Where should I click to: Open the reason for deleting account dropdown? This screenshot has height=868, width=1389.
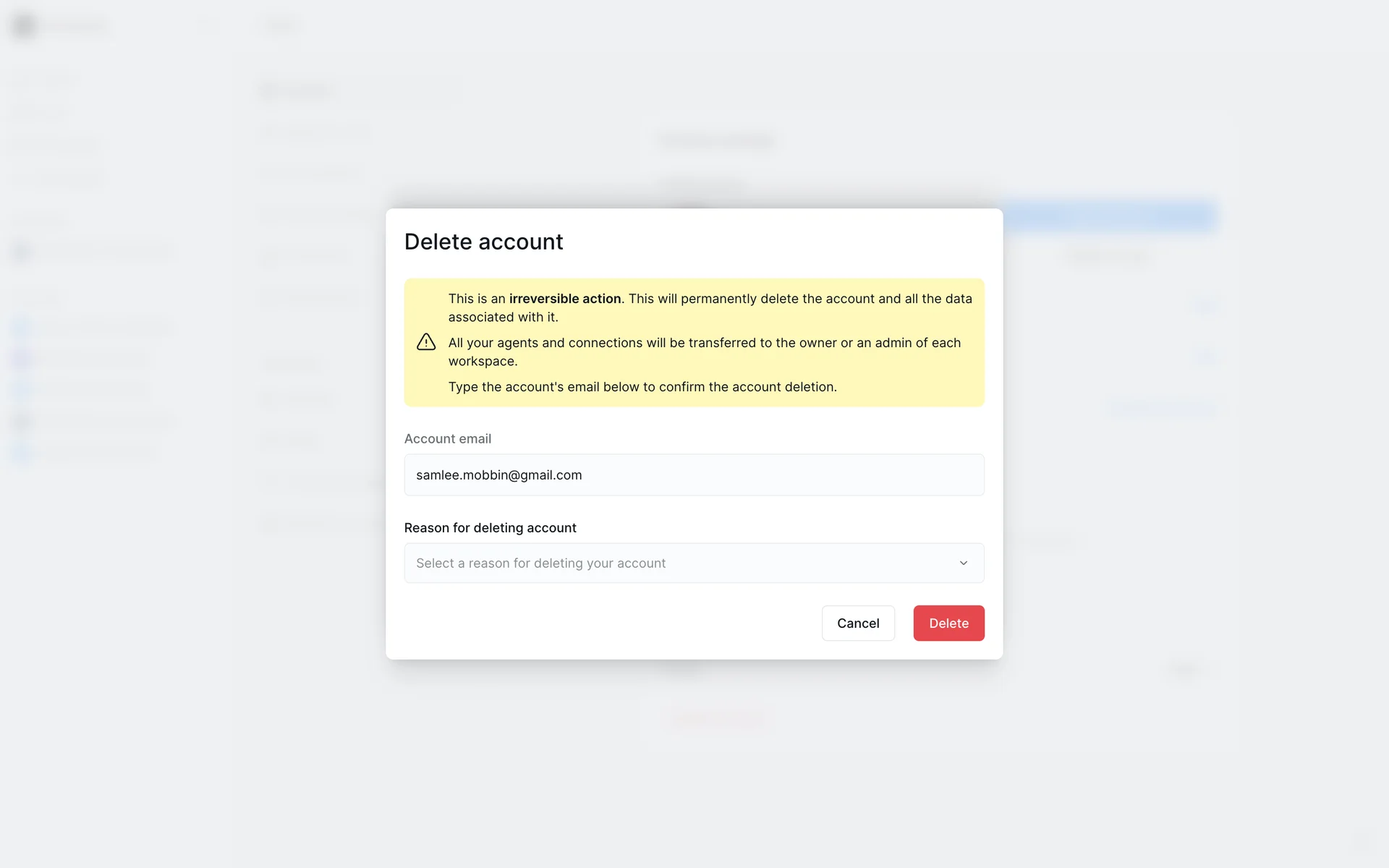(693, 563)
